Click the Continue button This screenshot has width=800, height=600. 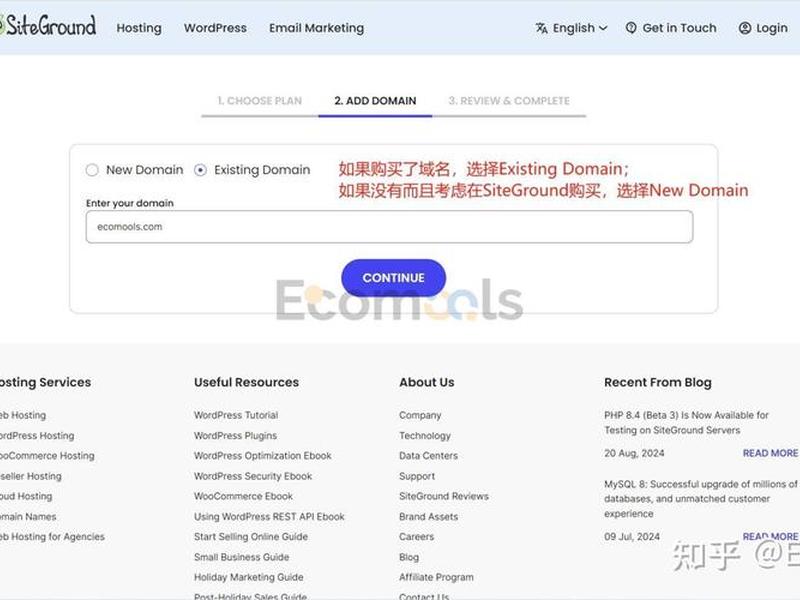click(x=393, y=278)
